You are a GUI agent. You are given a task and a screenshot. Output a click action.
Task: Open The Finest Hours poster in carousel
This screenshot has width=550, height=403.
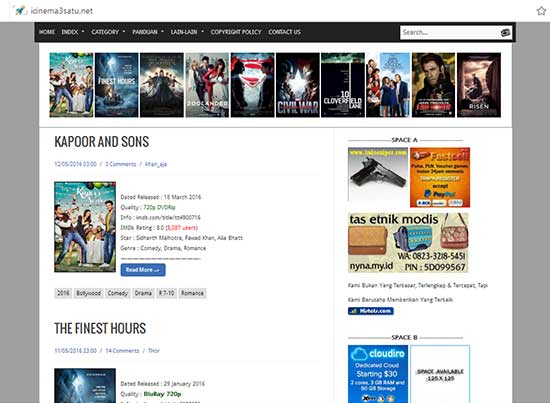tap(116, 85)
